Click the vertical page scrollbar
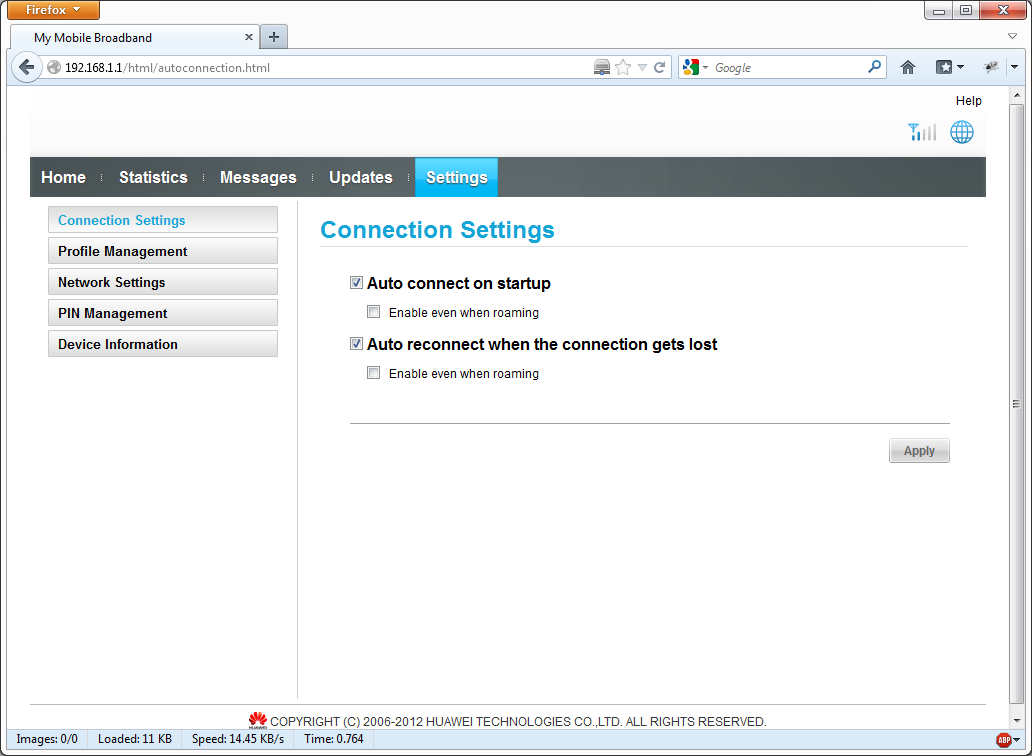Viewport: 1032px width, 756px height. click(x=1017, y=403)
